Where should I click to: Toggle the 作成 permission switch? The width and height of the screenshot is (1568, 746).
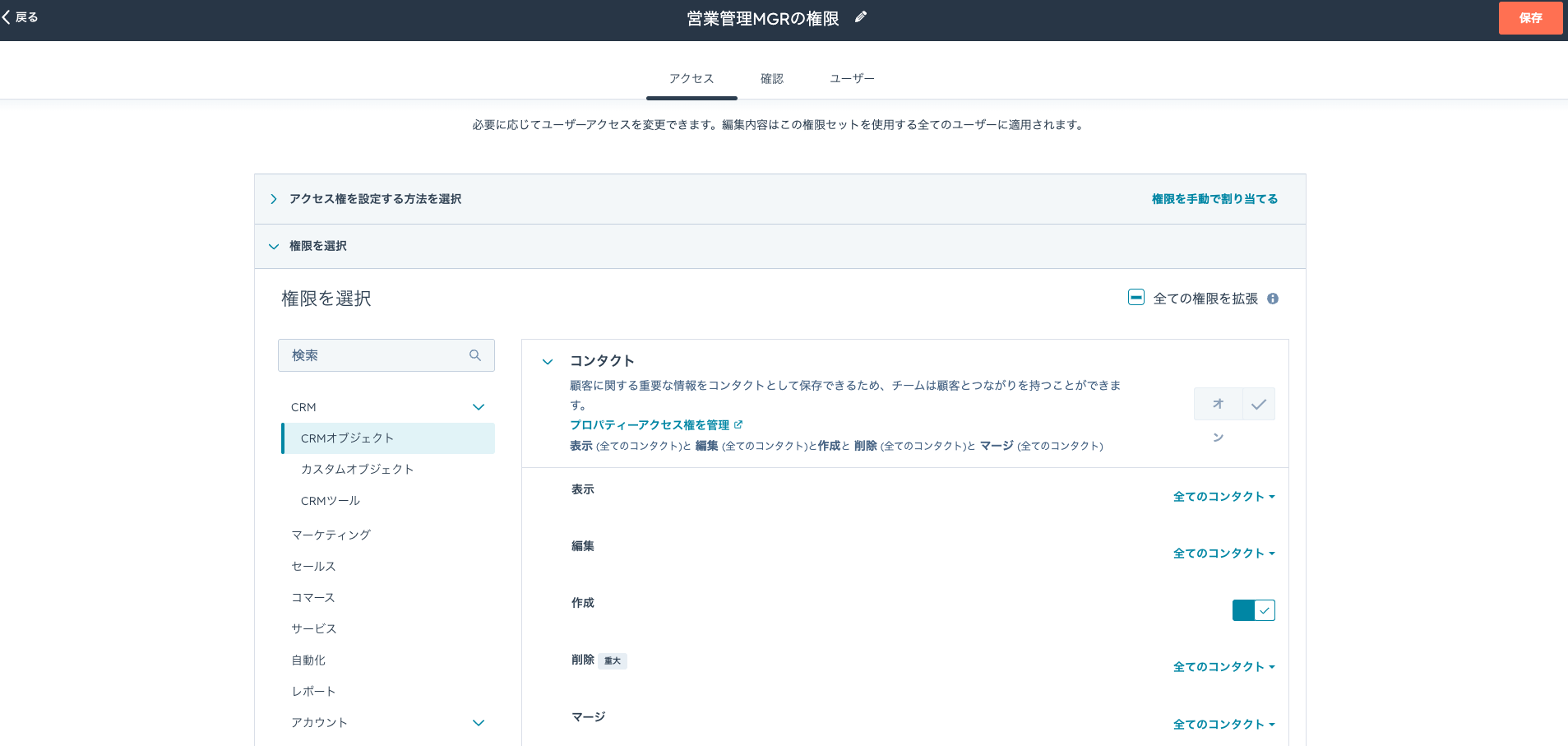1253,610
